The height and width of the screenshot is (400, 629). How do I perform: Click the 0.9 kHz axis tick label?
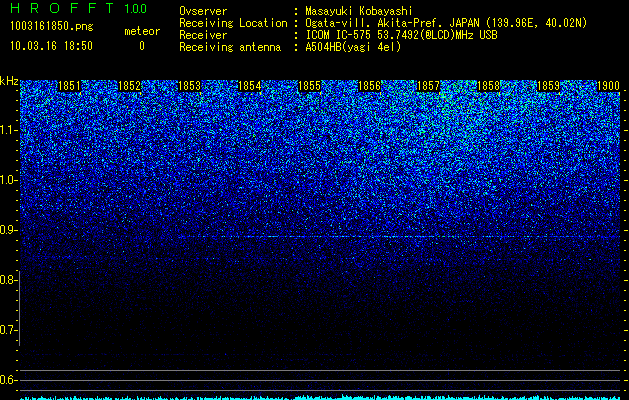(x=8, y=230)
